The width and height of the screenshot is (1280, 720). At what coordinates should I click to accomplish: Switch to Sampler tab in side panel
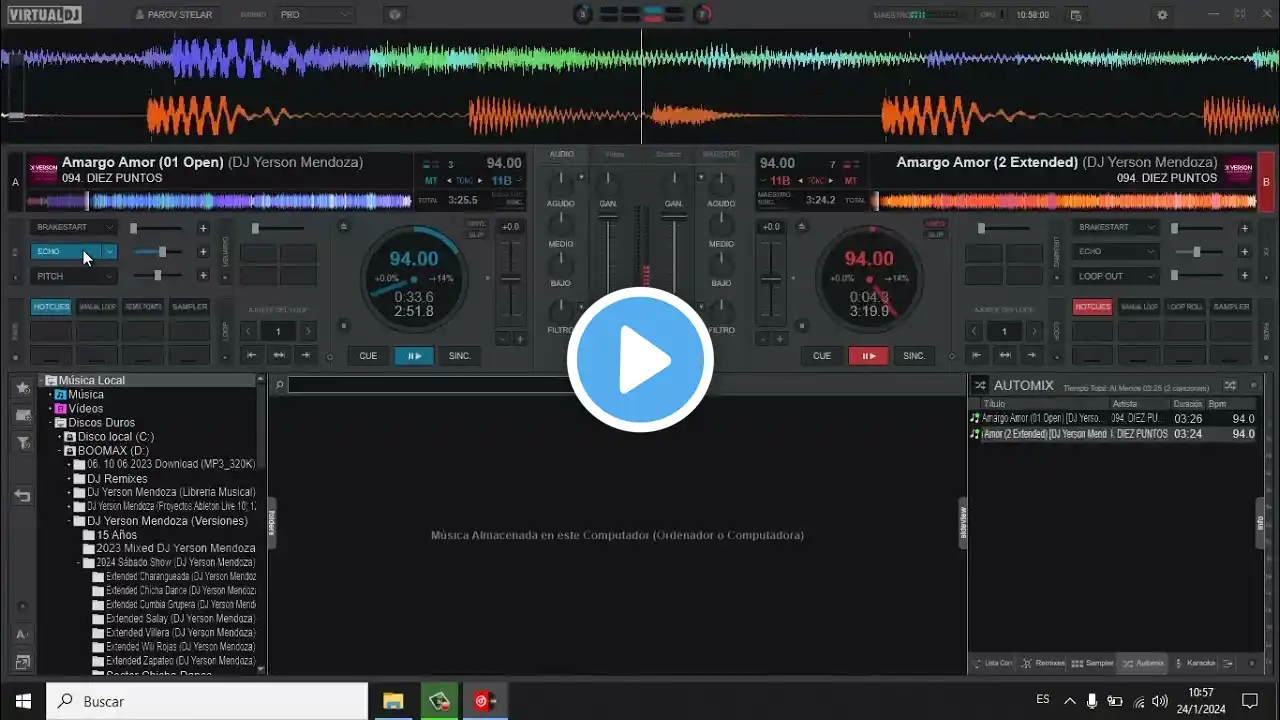pos(1092,663)
